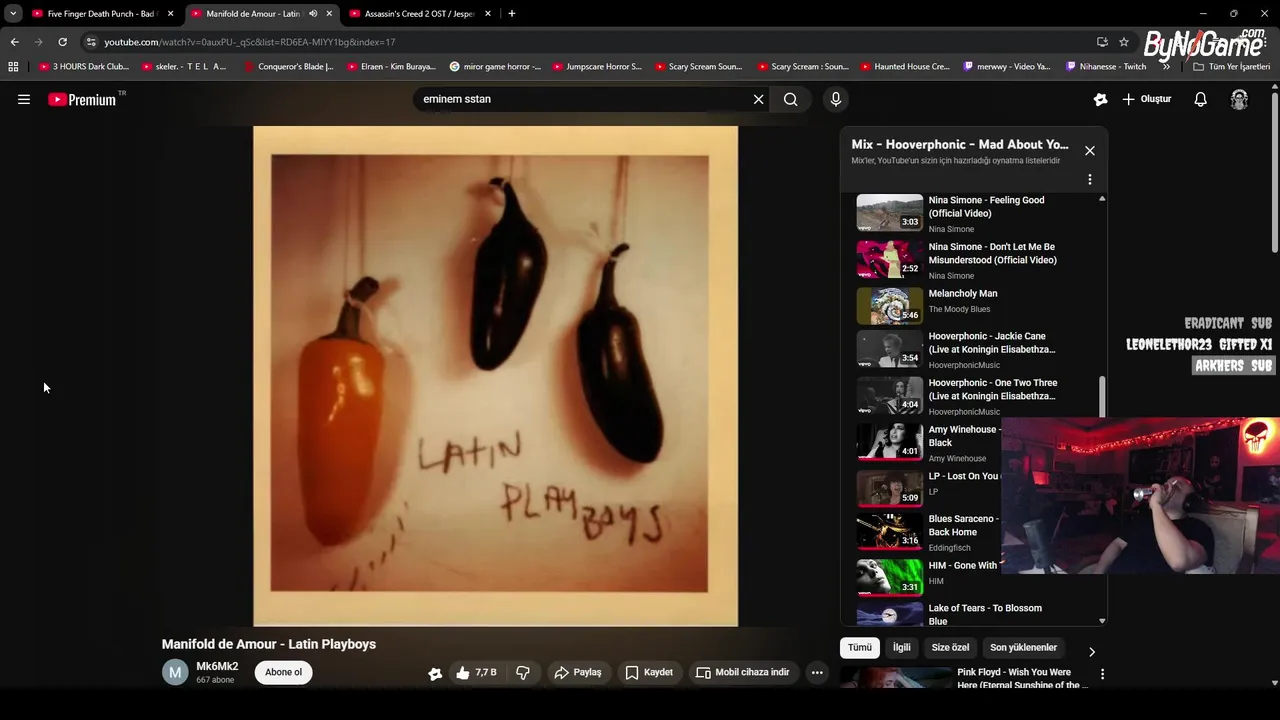Open the YouTube guide hamburger menu

pos(24,99)
